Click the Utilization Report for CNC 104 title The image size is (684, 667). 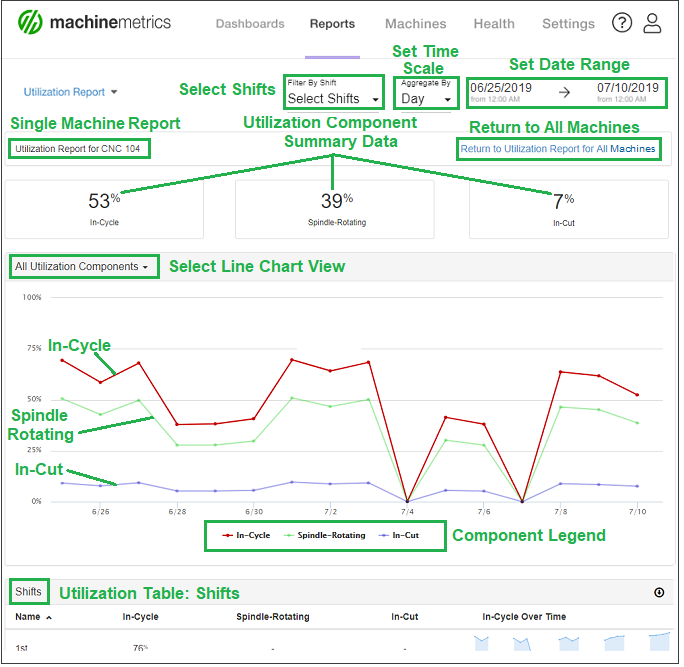click(78, 150)
